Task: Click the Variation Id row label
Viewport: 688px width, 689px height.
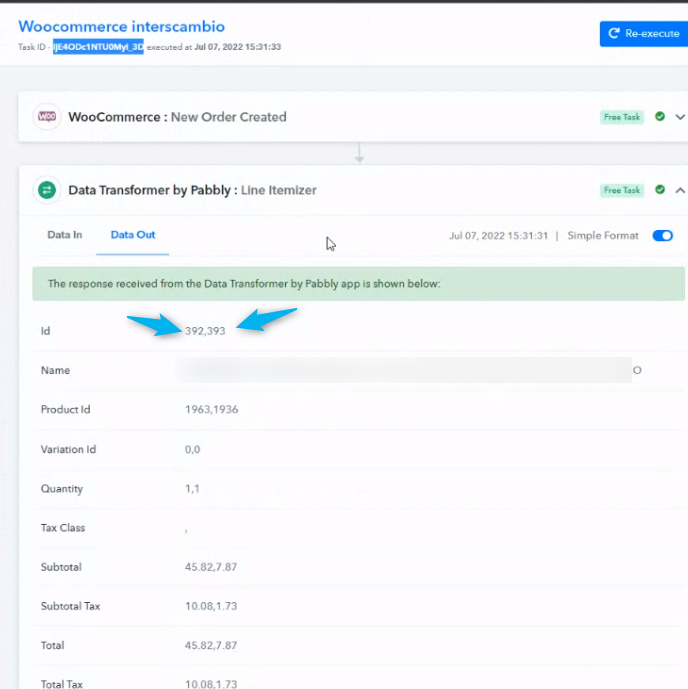Action: (x=68, y=450)
